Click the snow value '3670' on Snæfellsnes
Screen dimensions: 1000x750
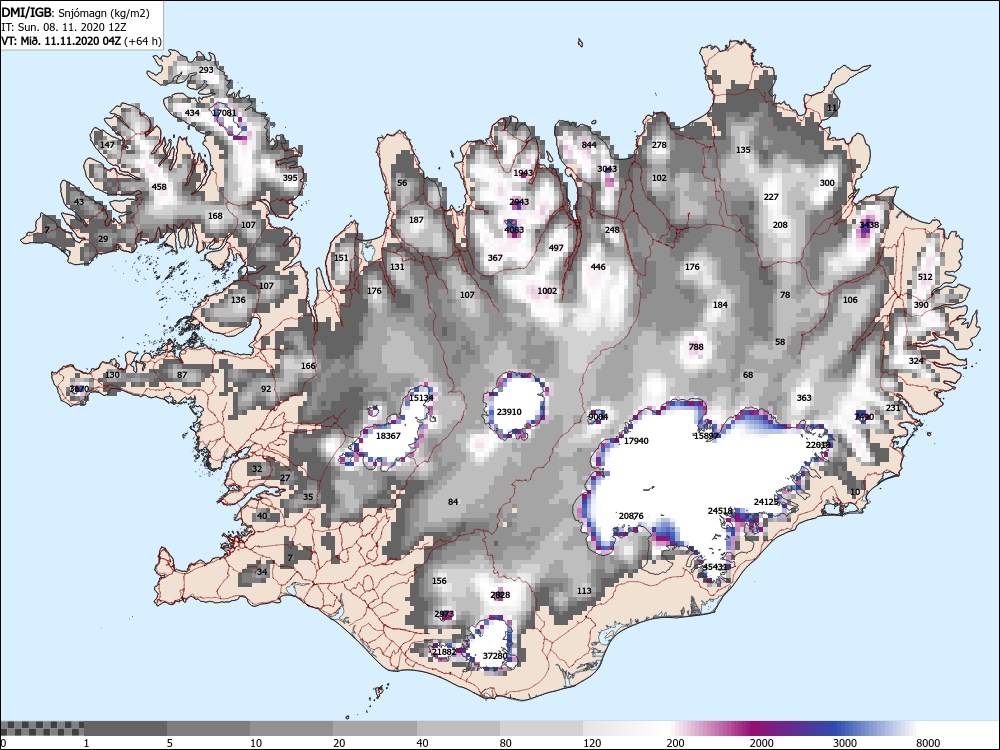(x=79, y=389)
